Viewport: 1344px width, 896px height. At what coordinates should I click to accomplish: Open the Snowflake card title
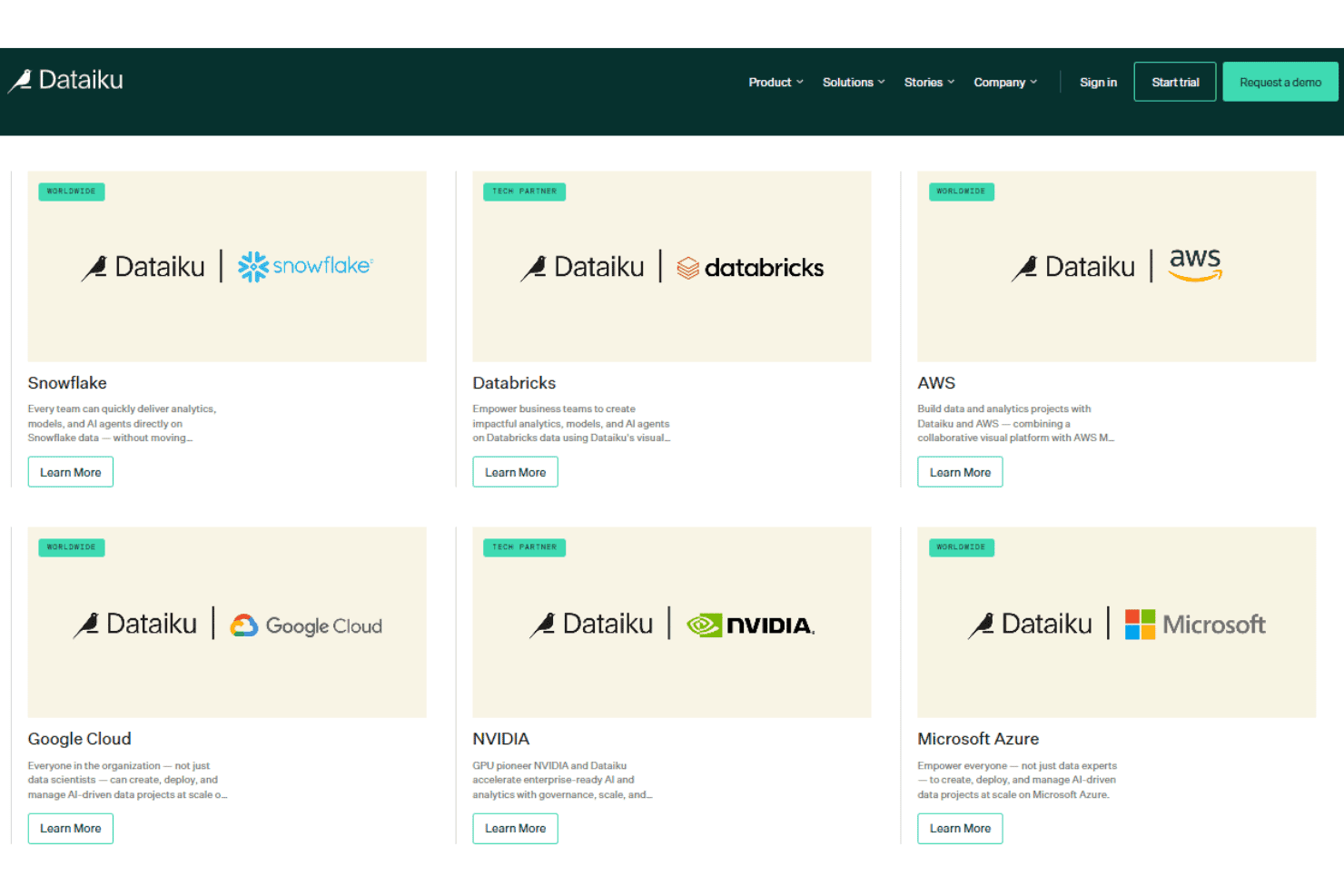(67, 383)
